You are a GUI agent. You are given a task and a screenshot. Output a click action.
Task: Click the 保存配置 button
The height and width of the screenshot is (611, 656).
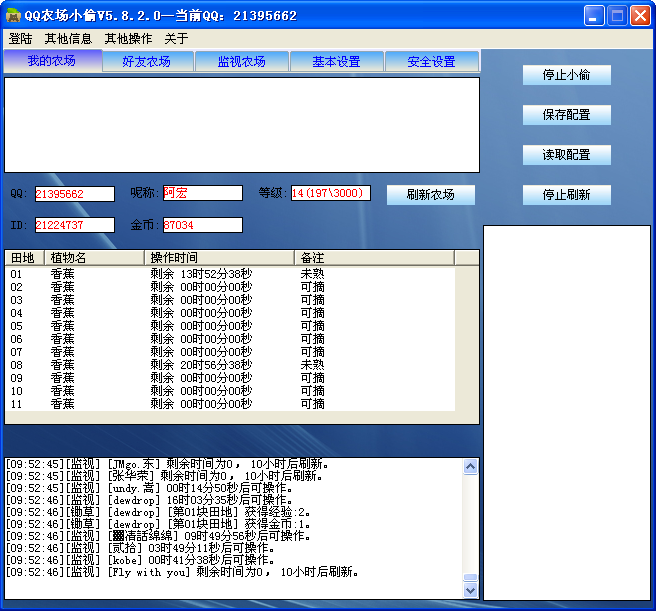(x=566, y=115)
